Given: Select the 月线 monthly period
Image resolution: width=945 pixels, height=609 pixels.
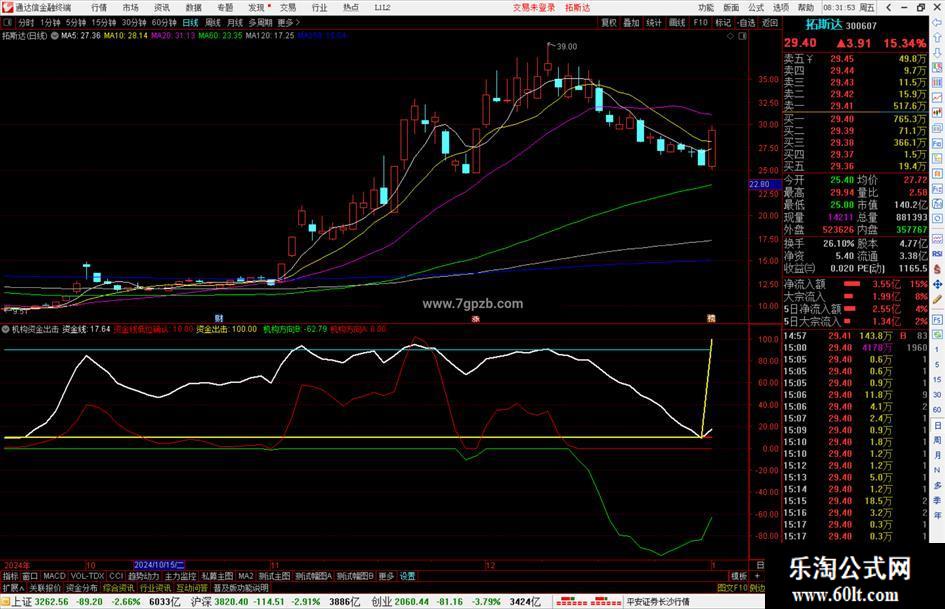Looking at the screenshot, I should (x=235, y=22).
